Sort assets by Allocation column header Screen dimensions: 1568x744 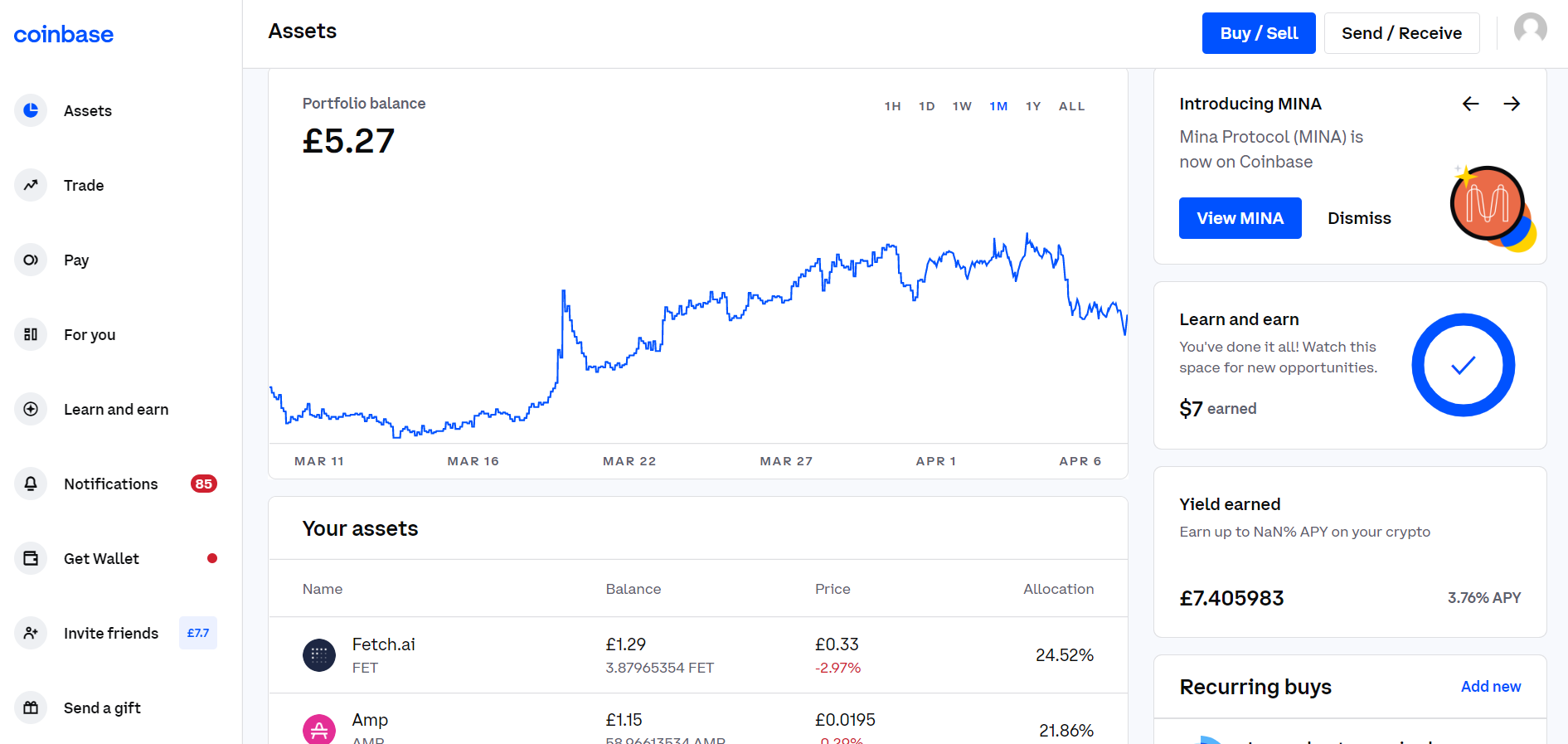tap(1058, 589)
